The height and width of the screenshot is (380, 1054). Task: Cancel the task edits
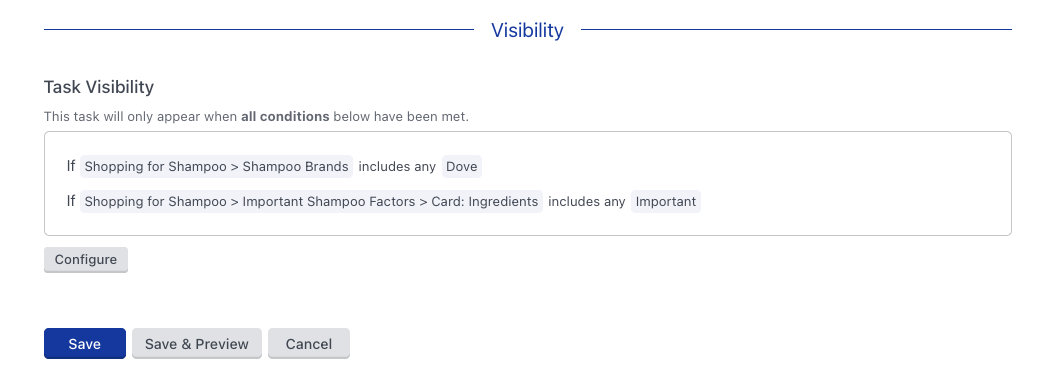point(309,344)
